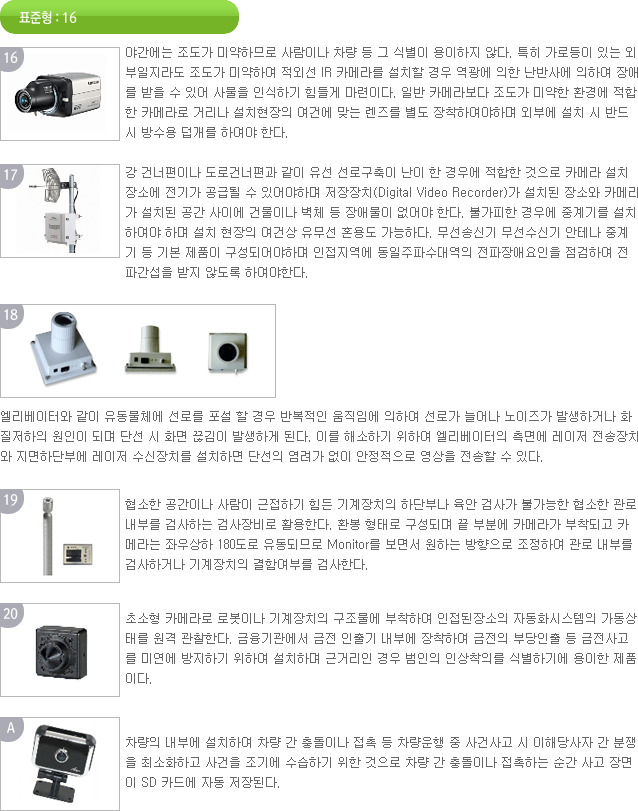Click the elevator laser transmission paragraph under box 18

[319, 437]
